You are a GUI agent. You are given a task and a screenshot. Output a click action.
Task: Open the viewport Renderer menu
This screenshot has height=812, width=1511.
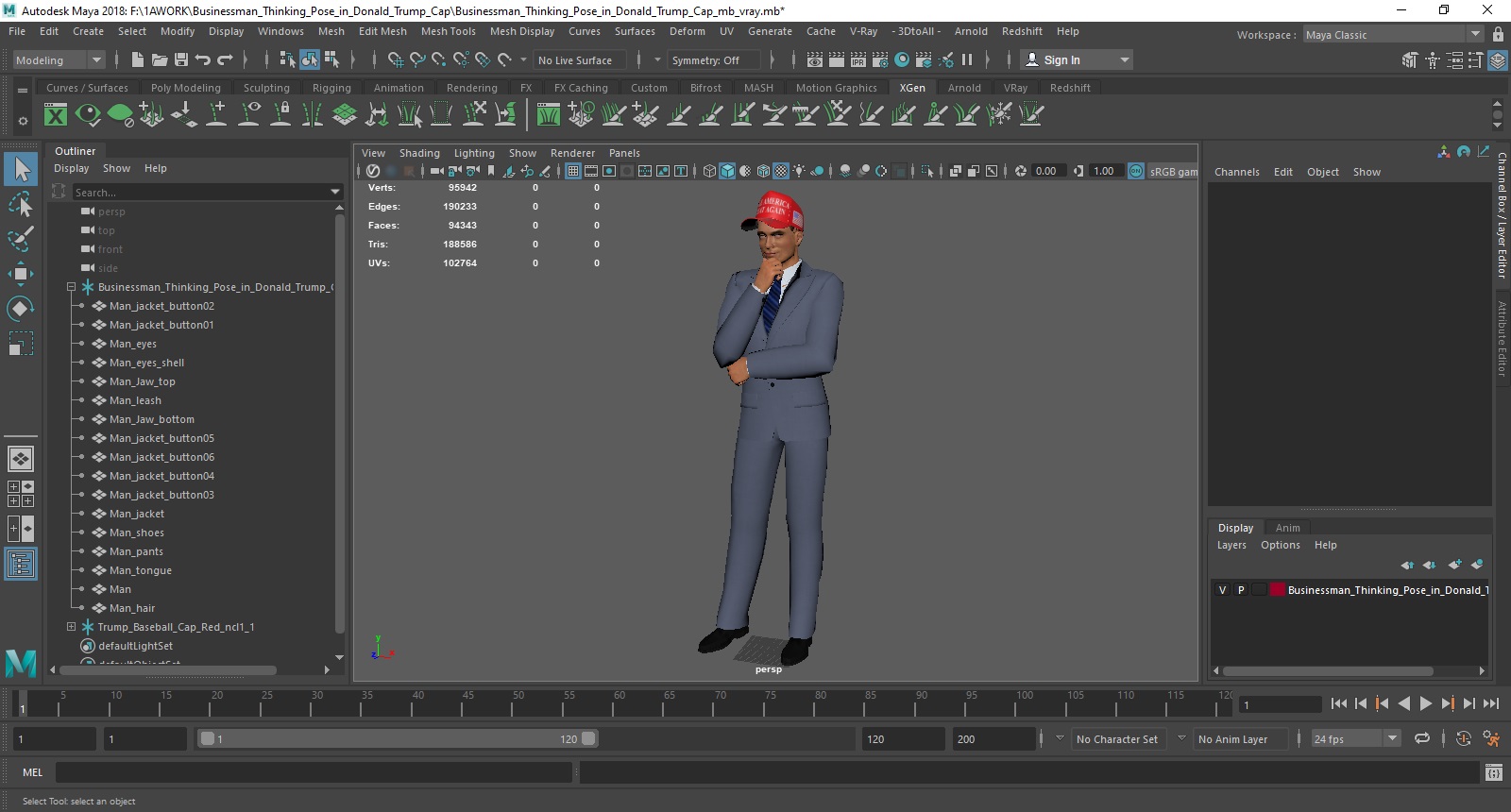(572, 153)
